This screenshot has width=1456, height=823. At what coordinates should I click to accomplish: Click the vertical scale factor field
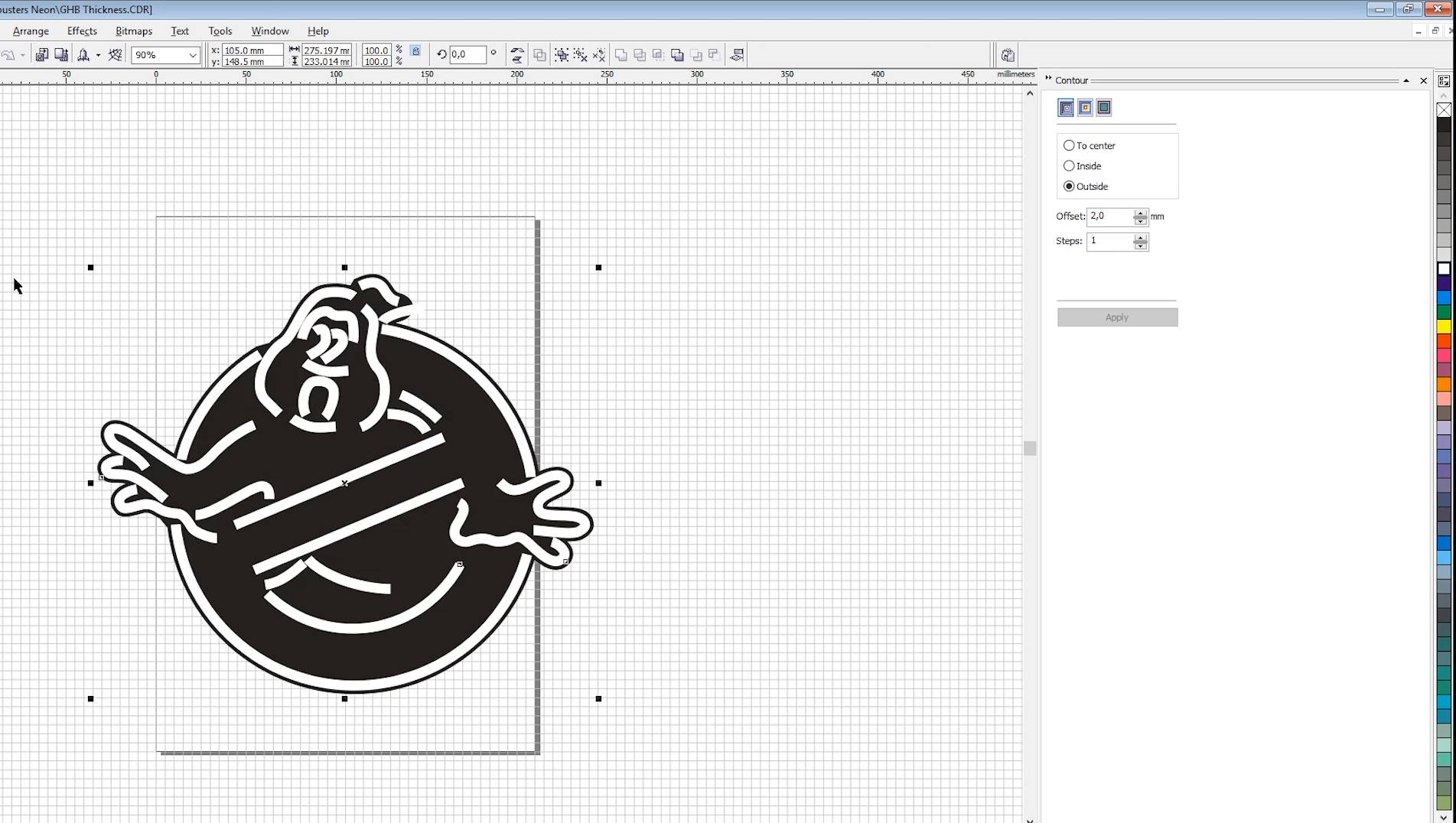[x=376, y=61]
